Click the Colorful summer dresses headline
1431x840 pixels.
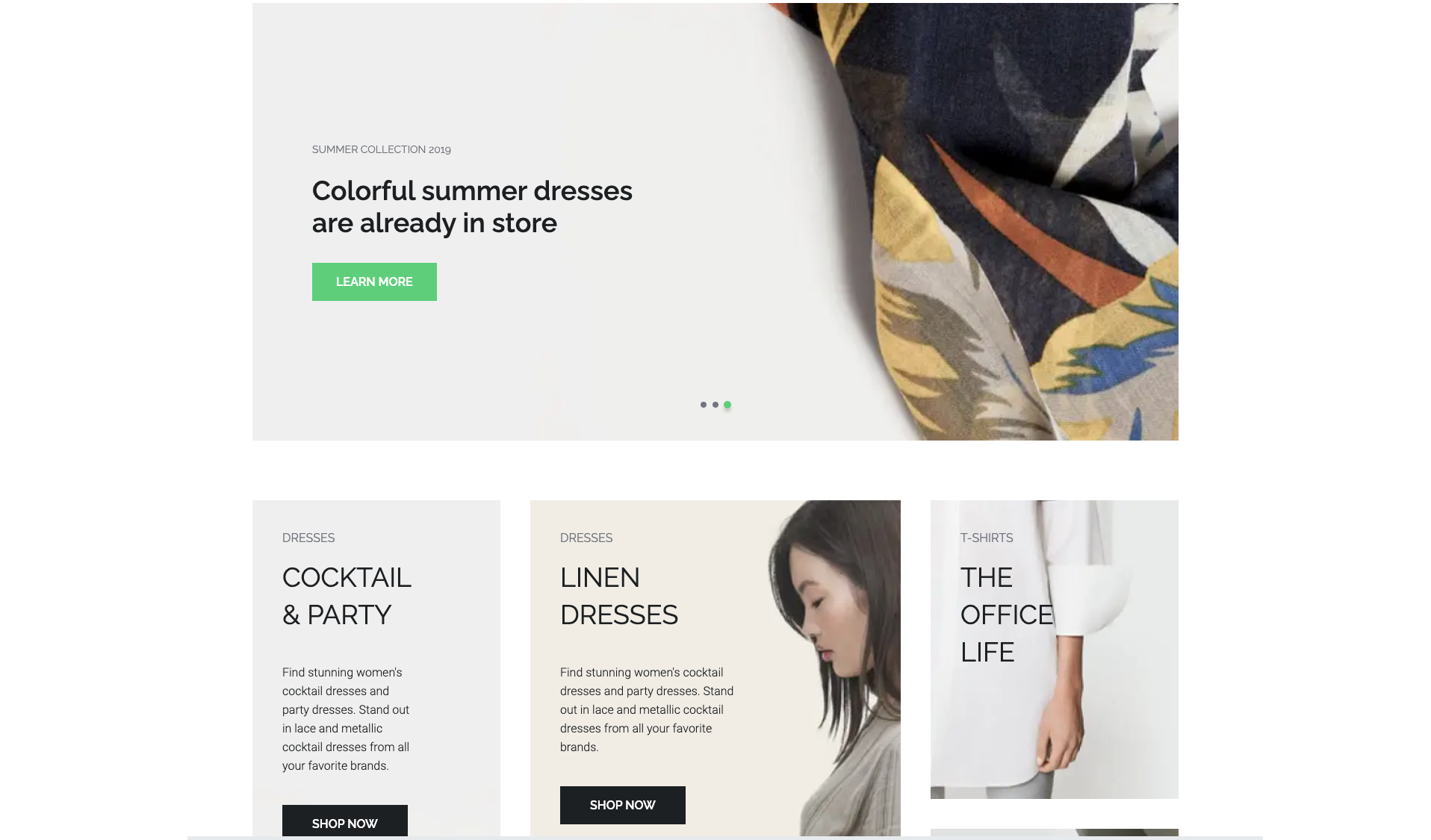(472, 207)
